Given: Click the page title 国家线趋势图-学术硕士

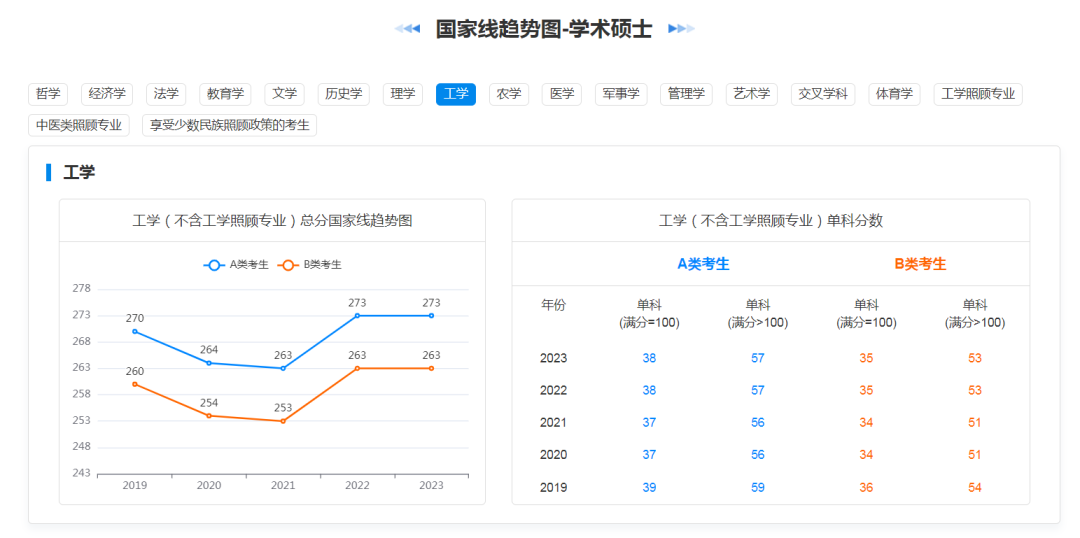Looking at the screenshot, I should coord(544,29).
